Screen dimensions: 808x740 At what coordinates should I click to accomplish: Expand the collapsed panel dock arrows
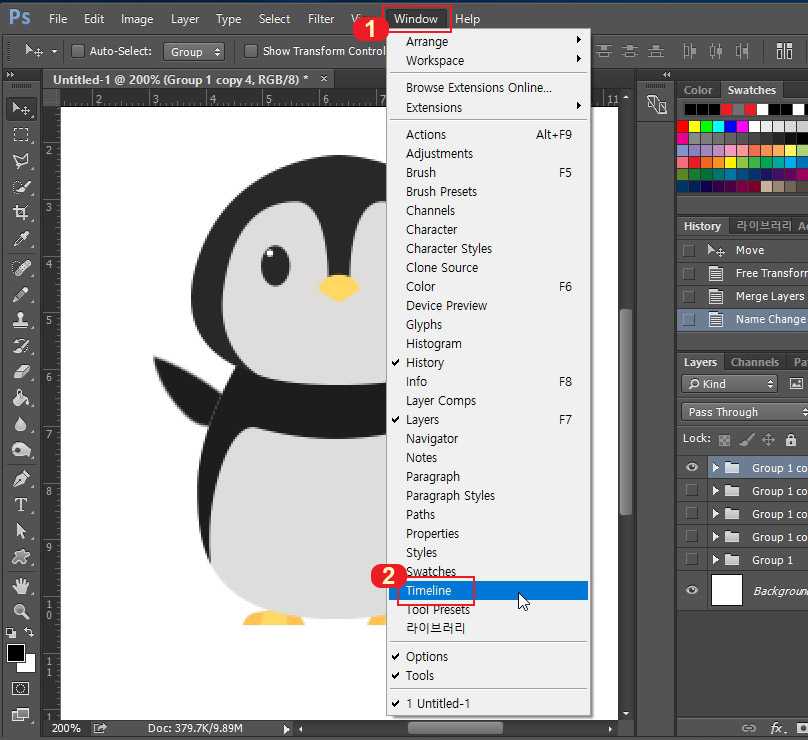(666, 75)
